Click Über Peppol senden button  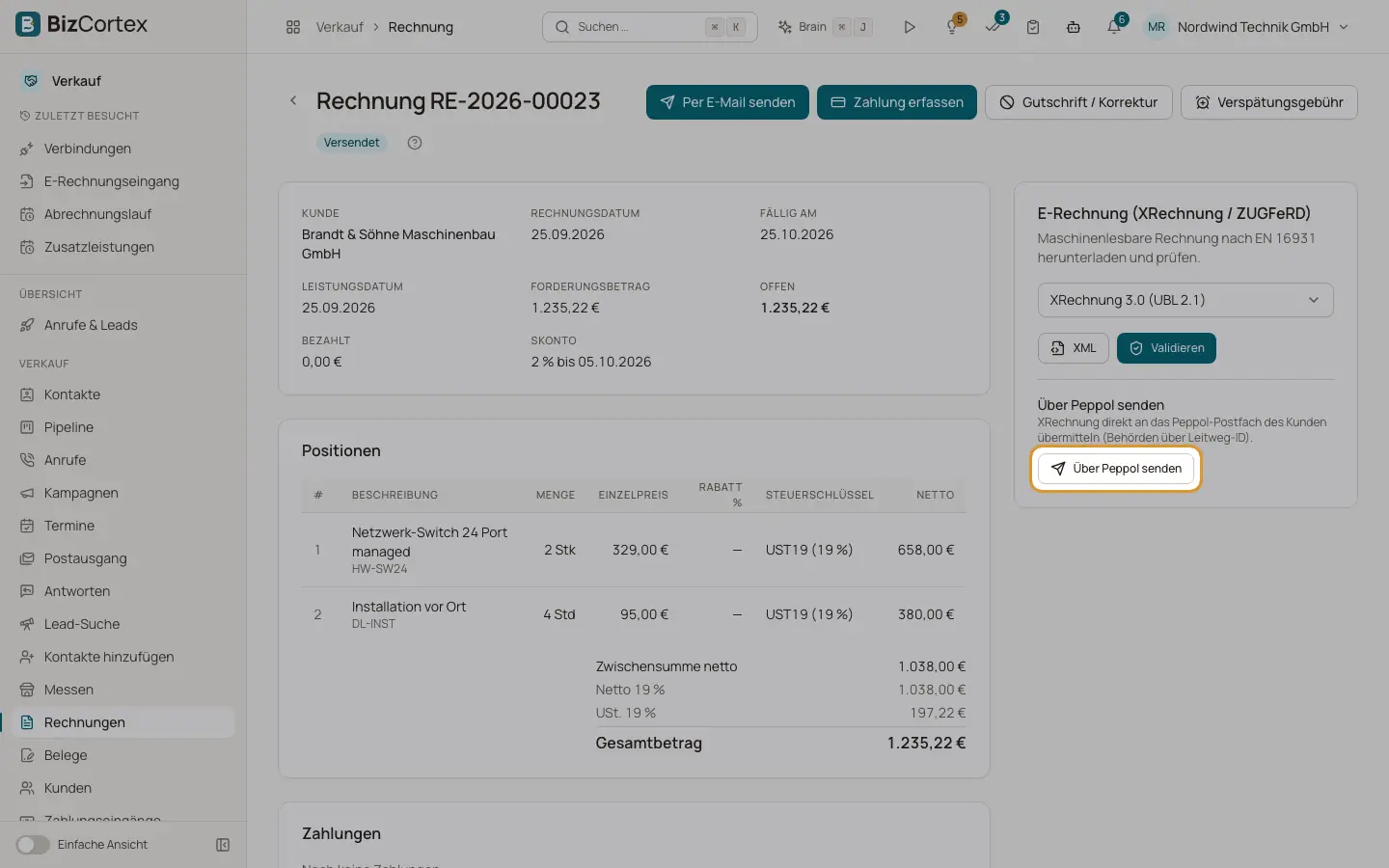(x=1116, y=469)
